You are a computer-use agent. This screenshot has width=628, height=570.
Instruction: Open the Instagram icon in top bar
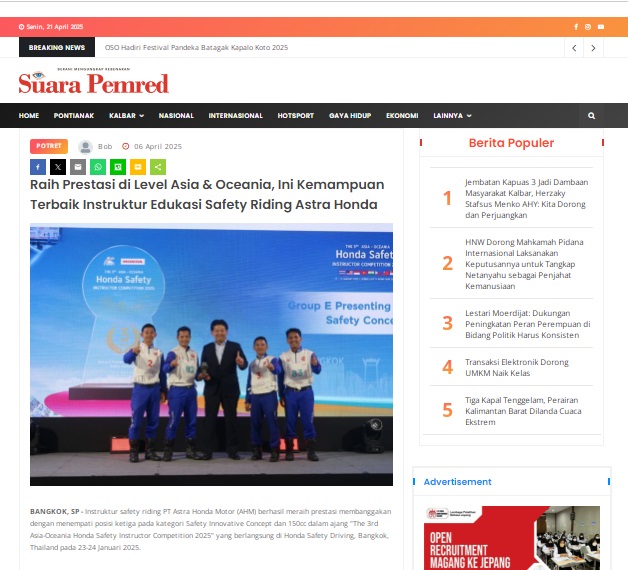(588, 27)
